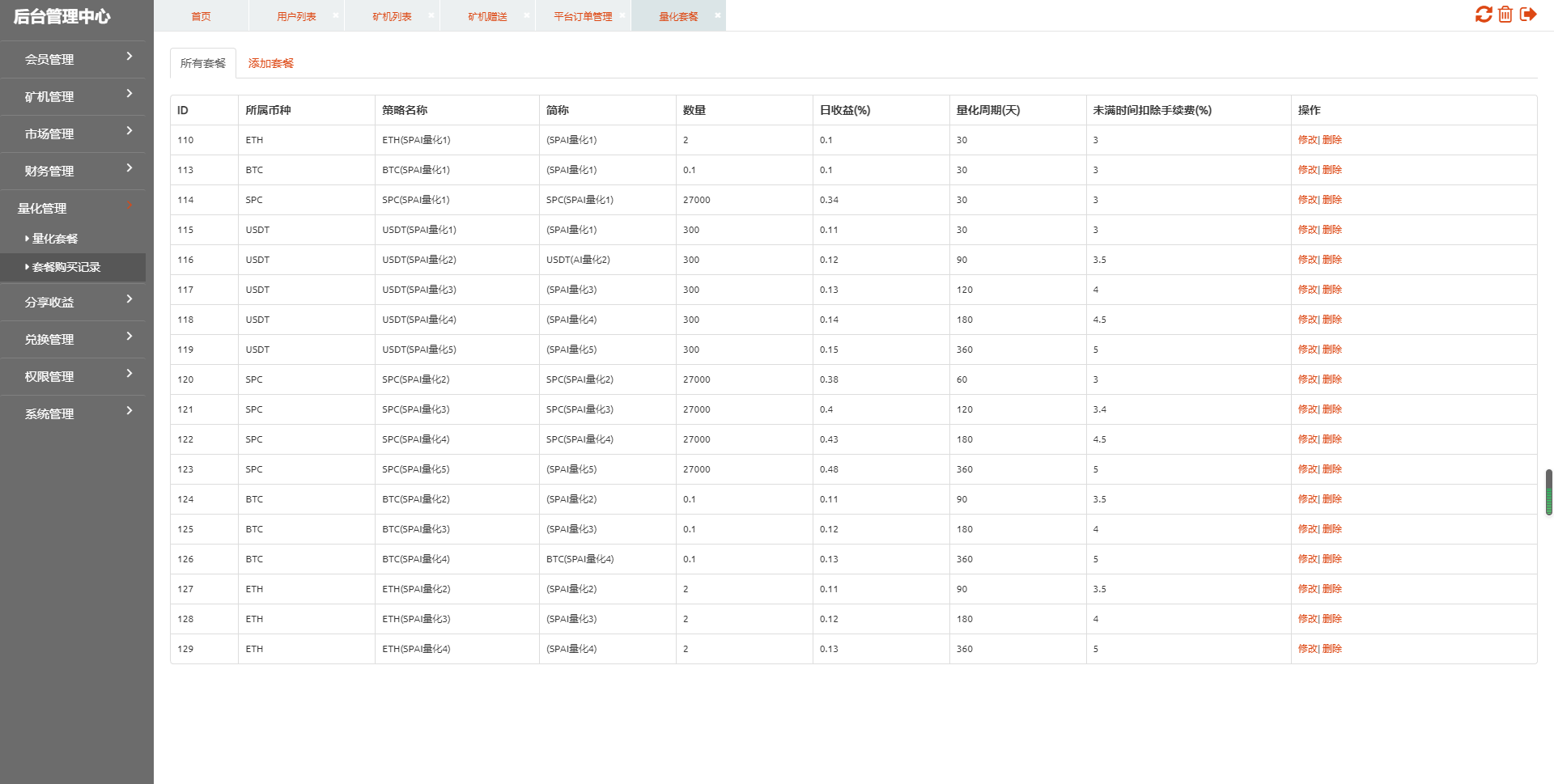Viewport: 1554px width, 784px height.
Task: Close the 矿机列表 tab
Action: [431, 15]
